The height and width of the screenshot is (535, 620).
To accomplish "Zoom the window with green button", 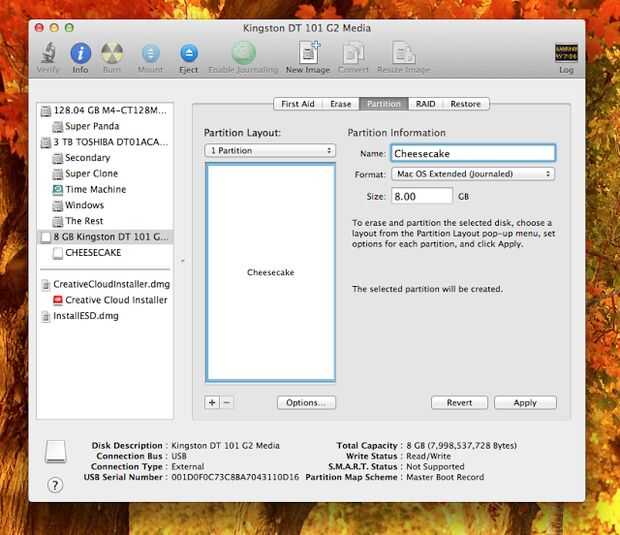I will [69, 28].
